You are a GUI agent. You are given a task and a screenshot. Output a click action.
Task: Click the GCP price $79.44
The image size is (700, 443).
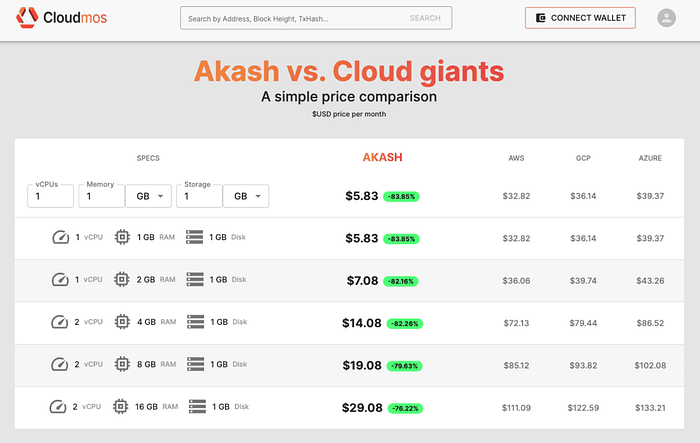coord(583,323)
